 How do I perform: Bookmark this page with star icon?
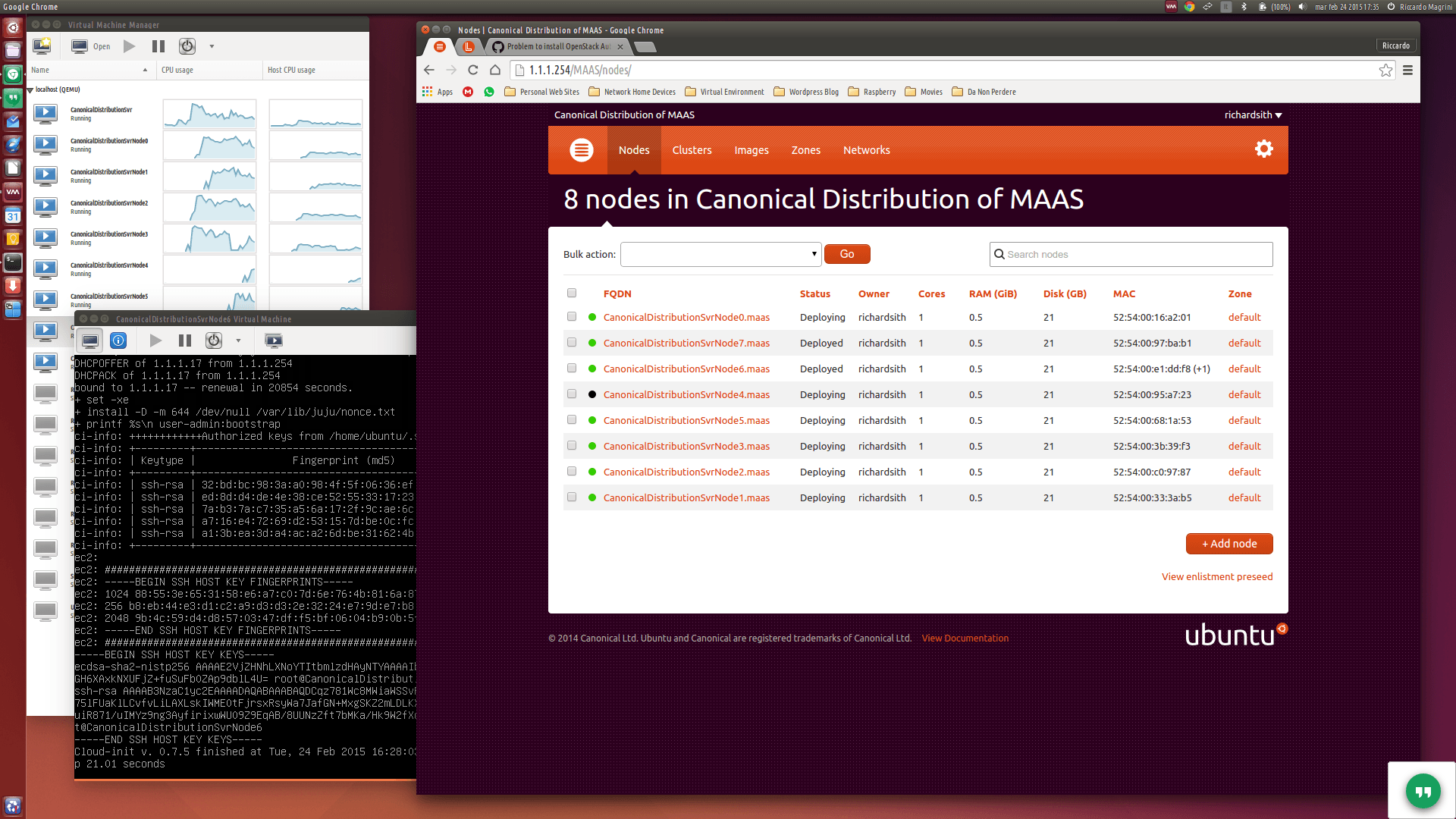pos(1385,70)
